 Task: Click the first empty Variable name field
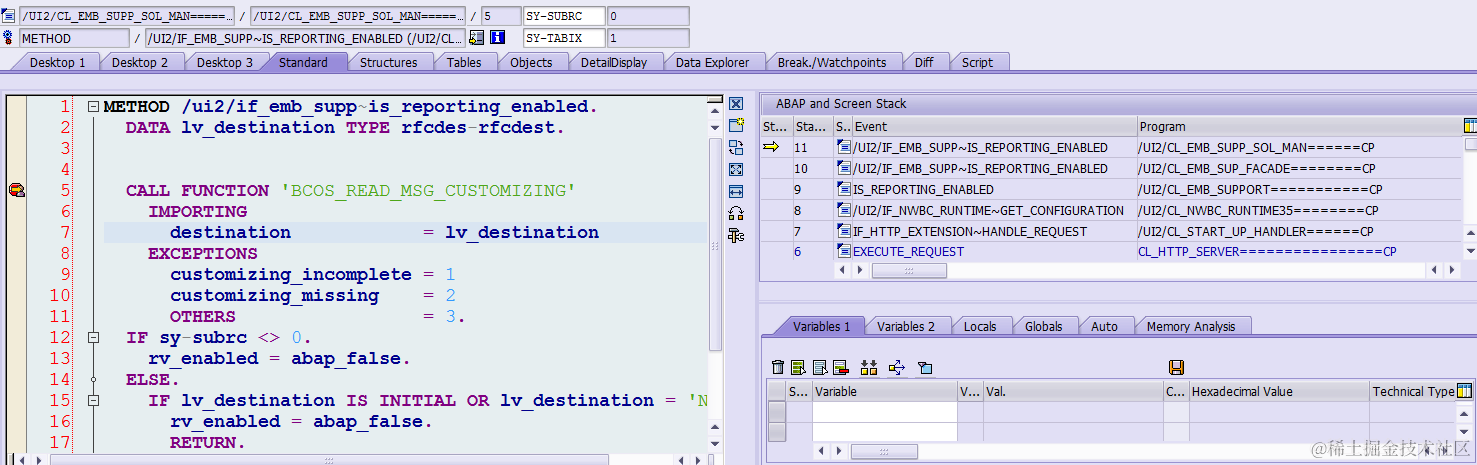884,412
